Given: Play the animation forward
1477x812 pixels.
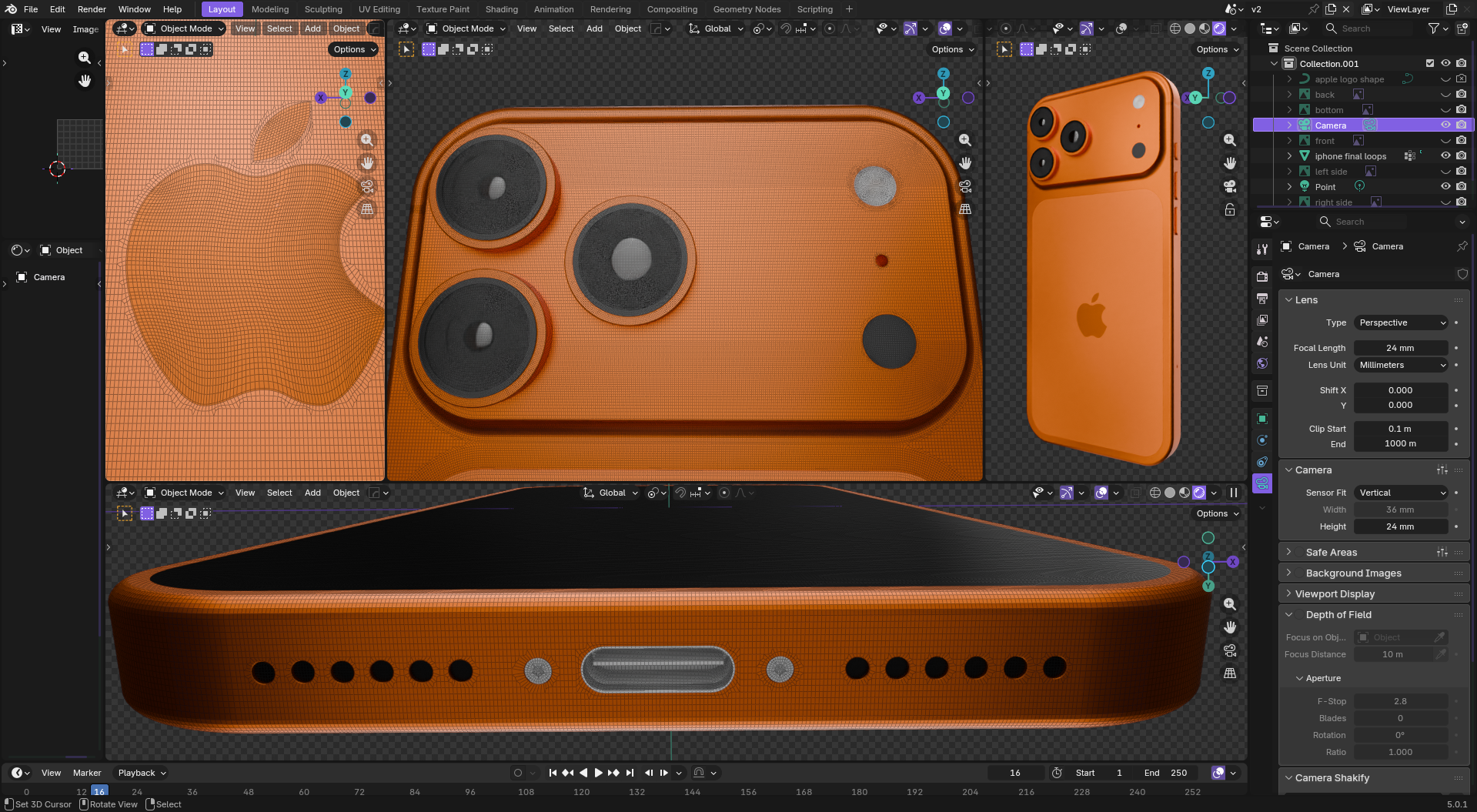Looking at the screenshot, I should tap(598, 773).
